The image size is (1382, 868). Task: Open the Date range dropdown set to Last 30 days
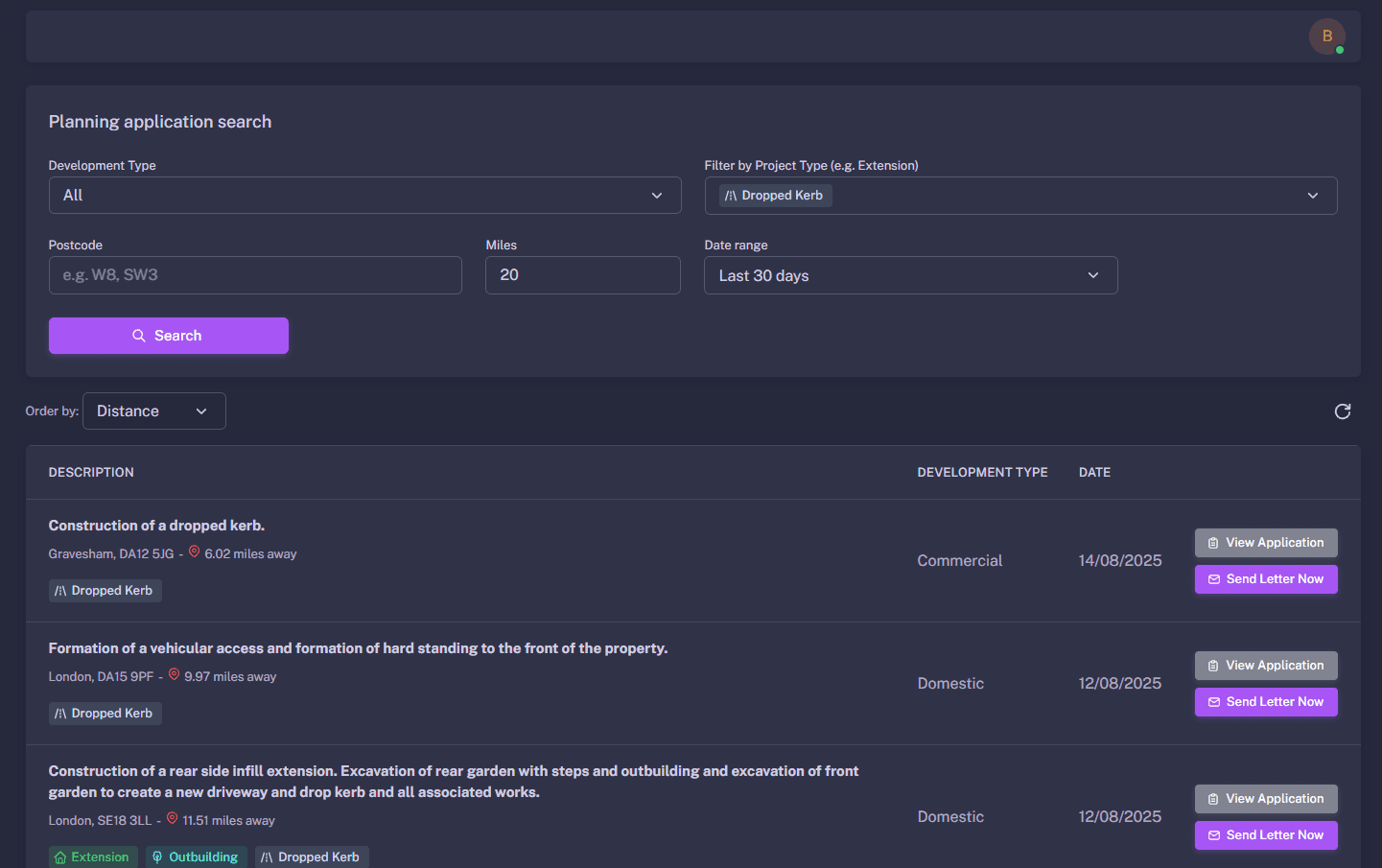pyautogui.click(x=910, y=275)
